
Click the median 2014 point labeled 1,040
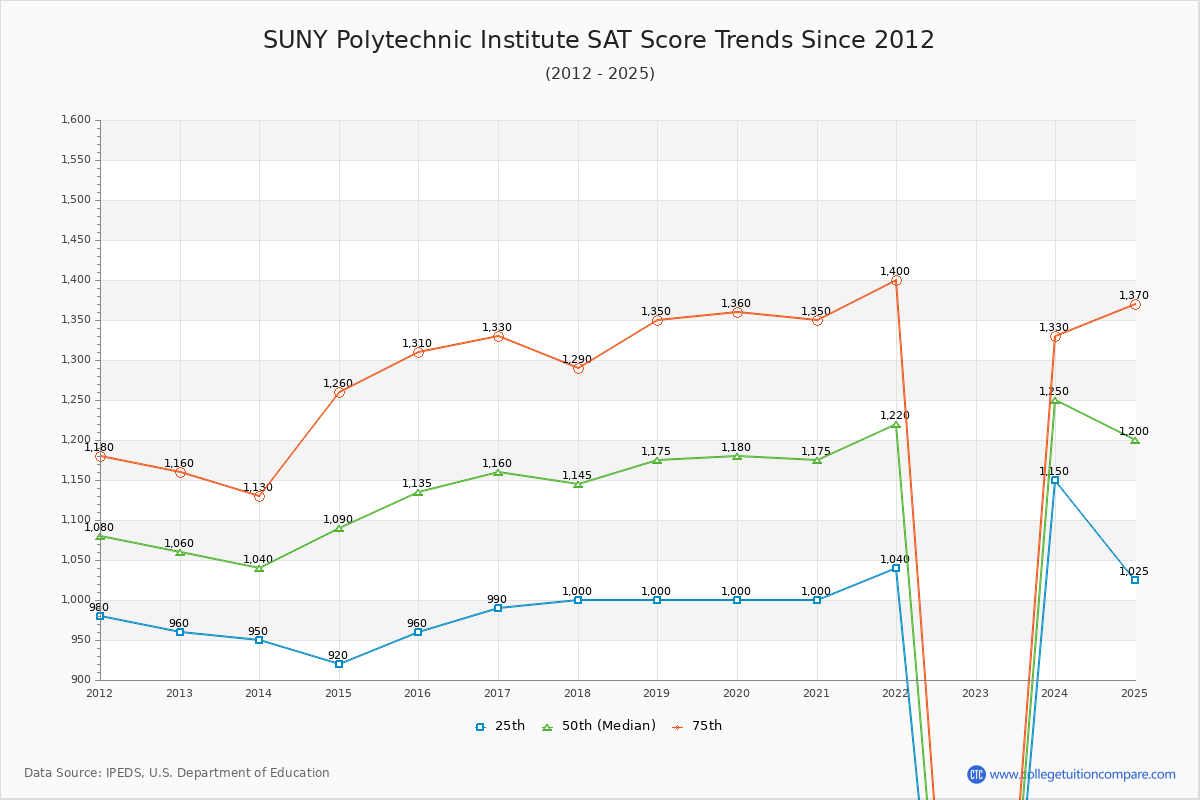point(259,568)
